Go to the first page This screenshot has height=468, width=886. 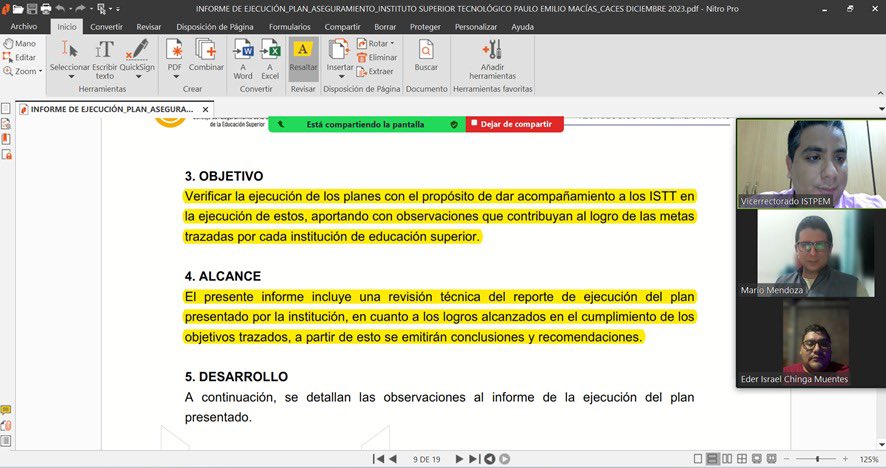tap(379, 459)
